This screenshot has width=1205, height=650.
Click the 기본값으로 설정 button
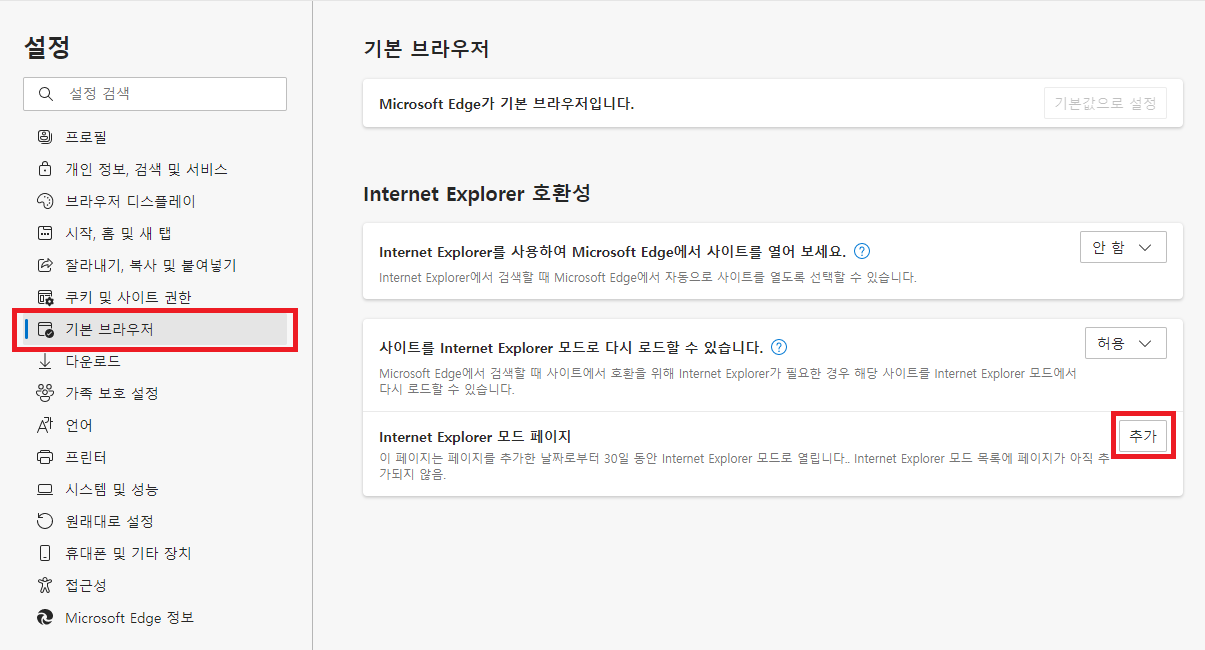click(1104, 103)
